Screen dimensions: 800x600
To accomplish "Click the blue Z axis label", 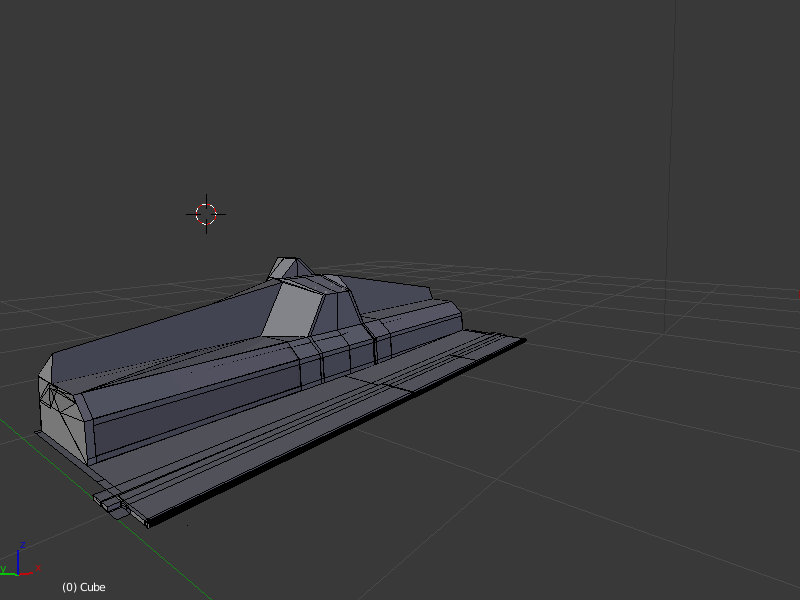I will tap(22, 545).
